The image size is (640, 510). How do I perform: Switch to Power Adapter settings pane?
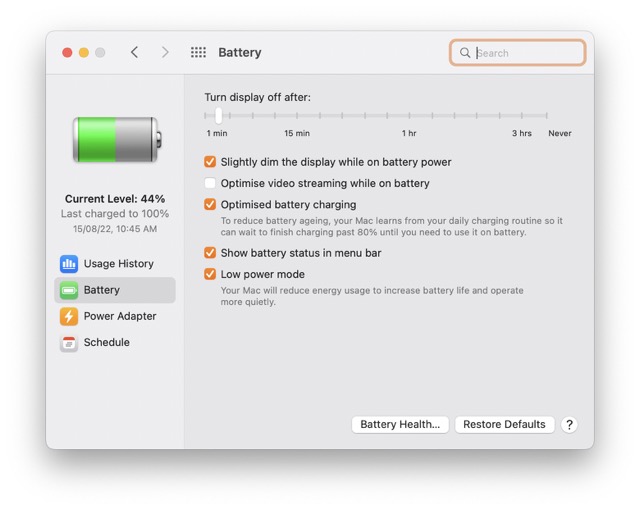point(119,316)
